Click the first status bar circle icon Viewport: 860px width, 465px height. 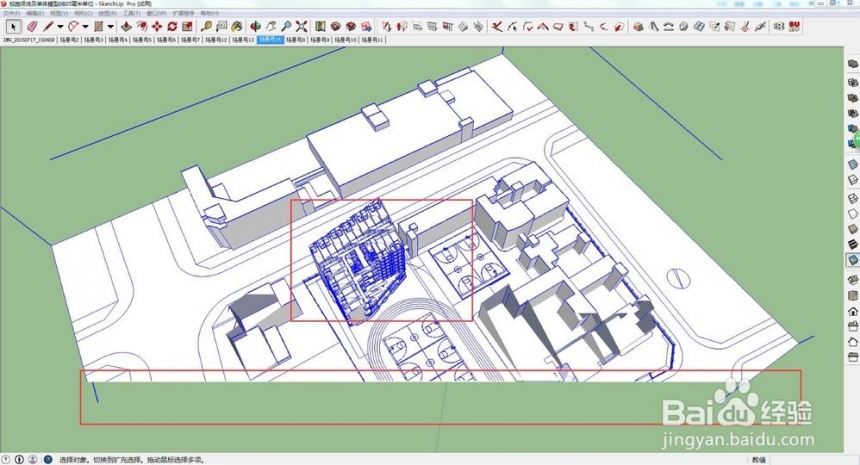point(6,460)
